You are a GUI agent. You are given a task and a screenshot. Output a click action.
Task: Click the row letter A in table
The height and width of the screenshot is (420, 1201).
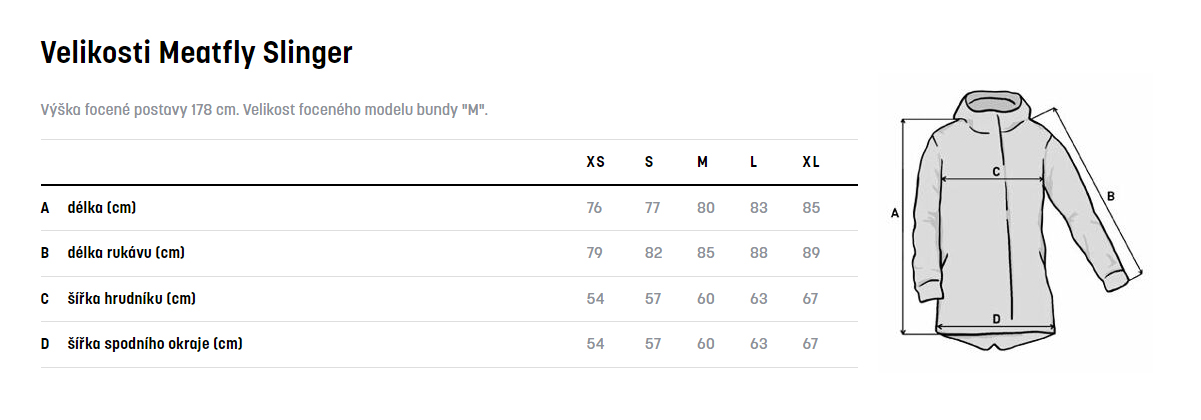coord(45,208)
